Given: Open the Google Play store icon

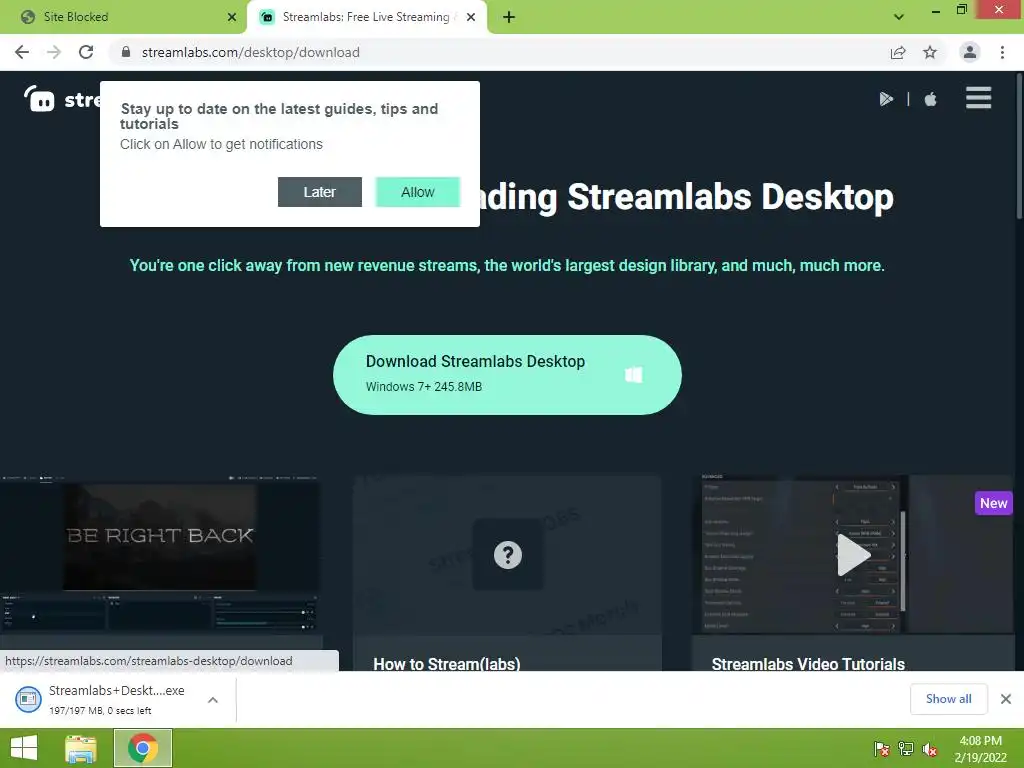Looking at the screenshot, I should coord(886,99).
